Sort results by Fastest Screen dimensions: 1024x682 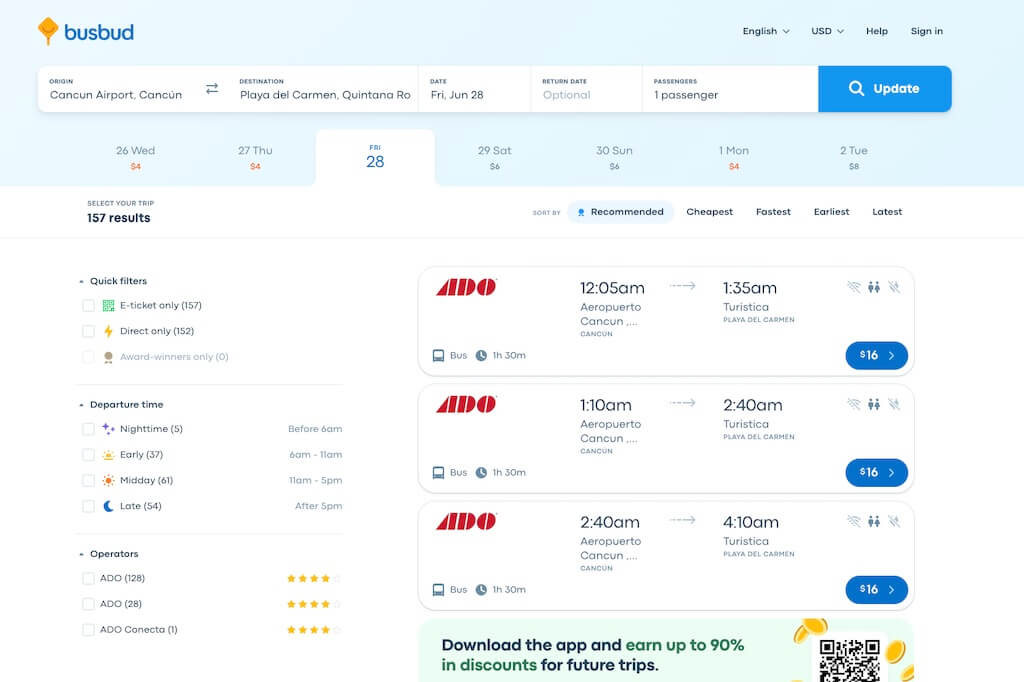pos(773,212)
